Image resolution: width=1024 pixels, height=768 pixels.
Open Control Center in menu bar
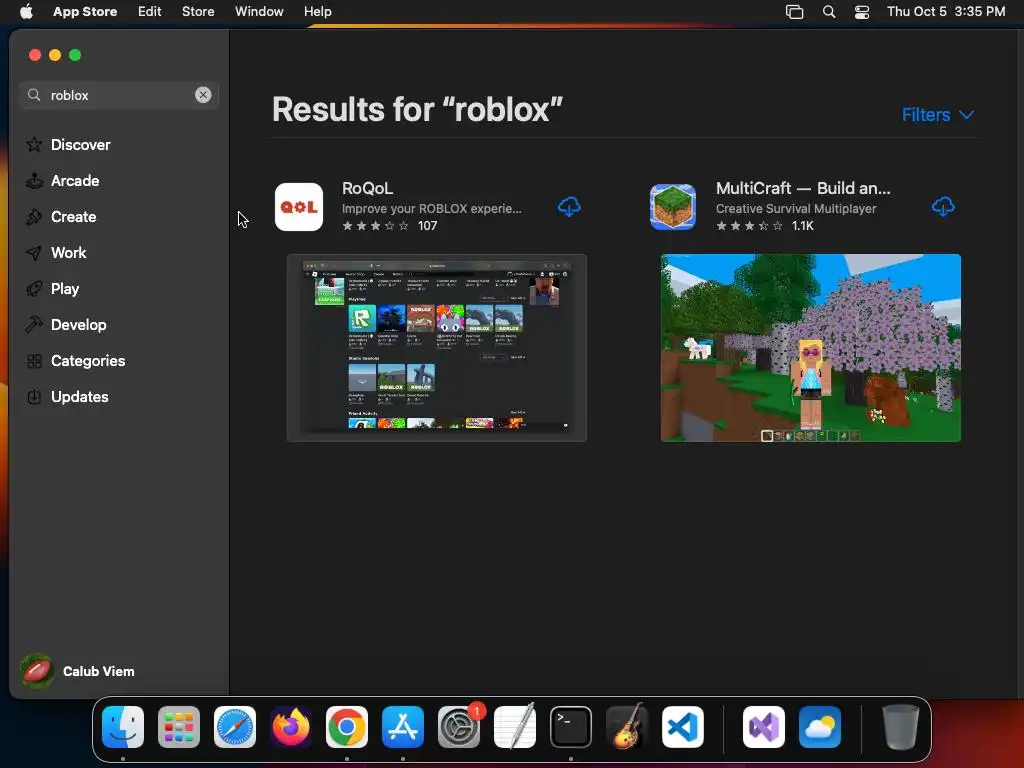pyautogui.click(x=862, y=11)
